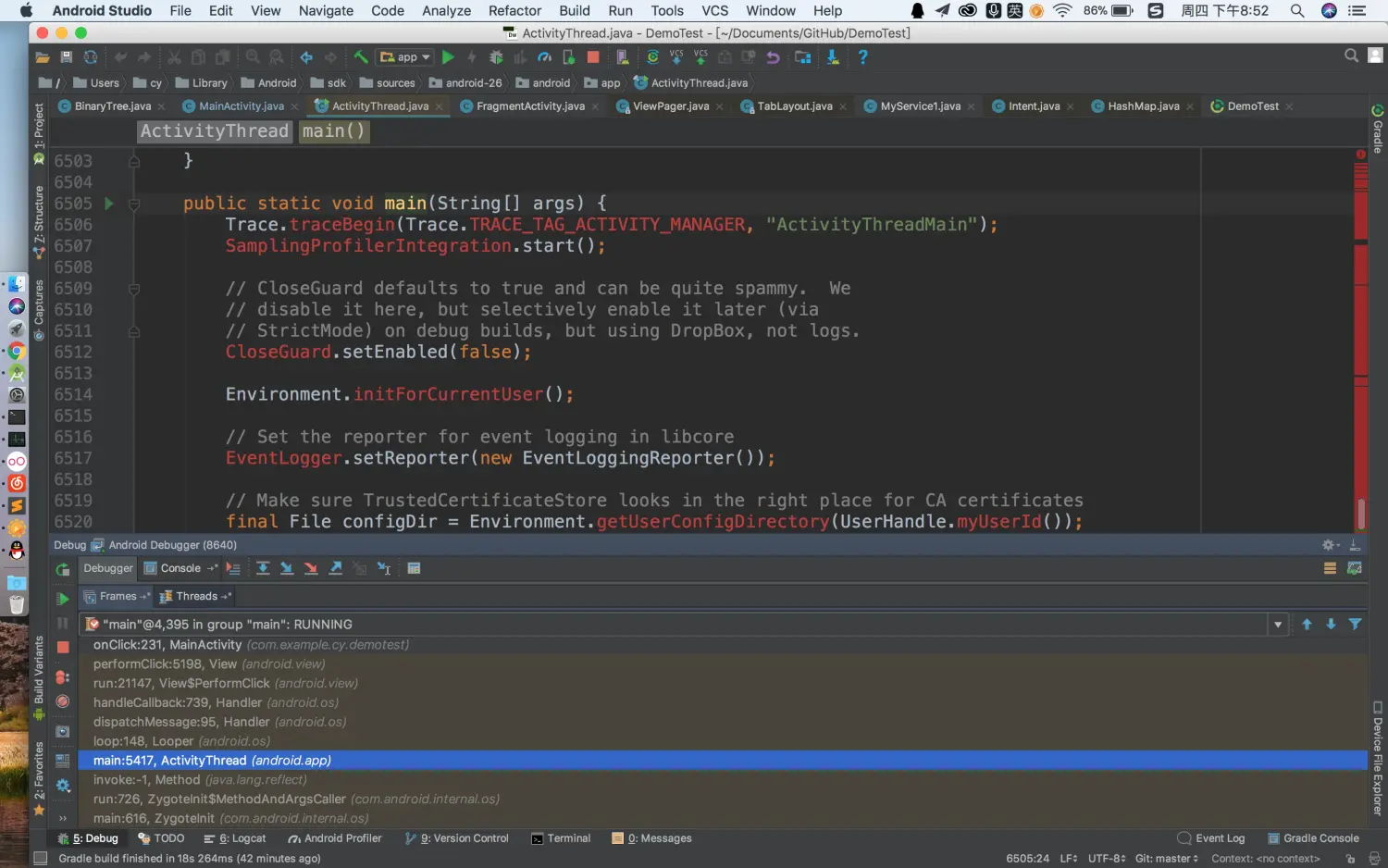Click the purple Revert arrow icon
This screenshot has height=868, width=1388.
[773, 57]
